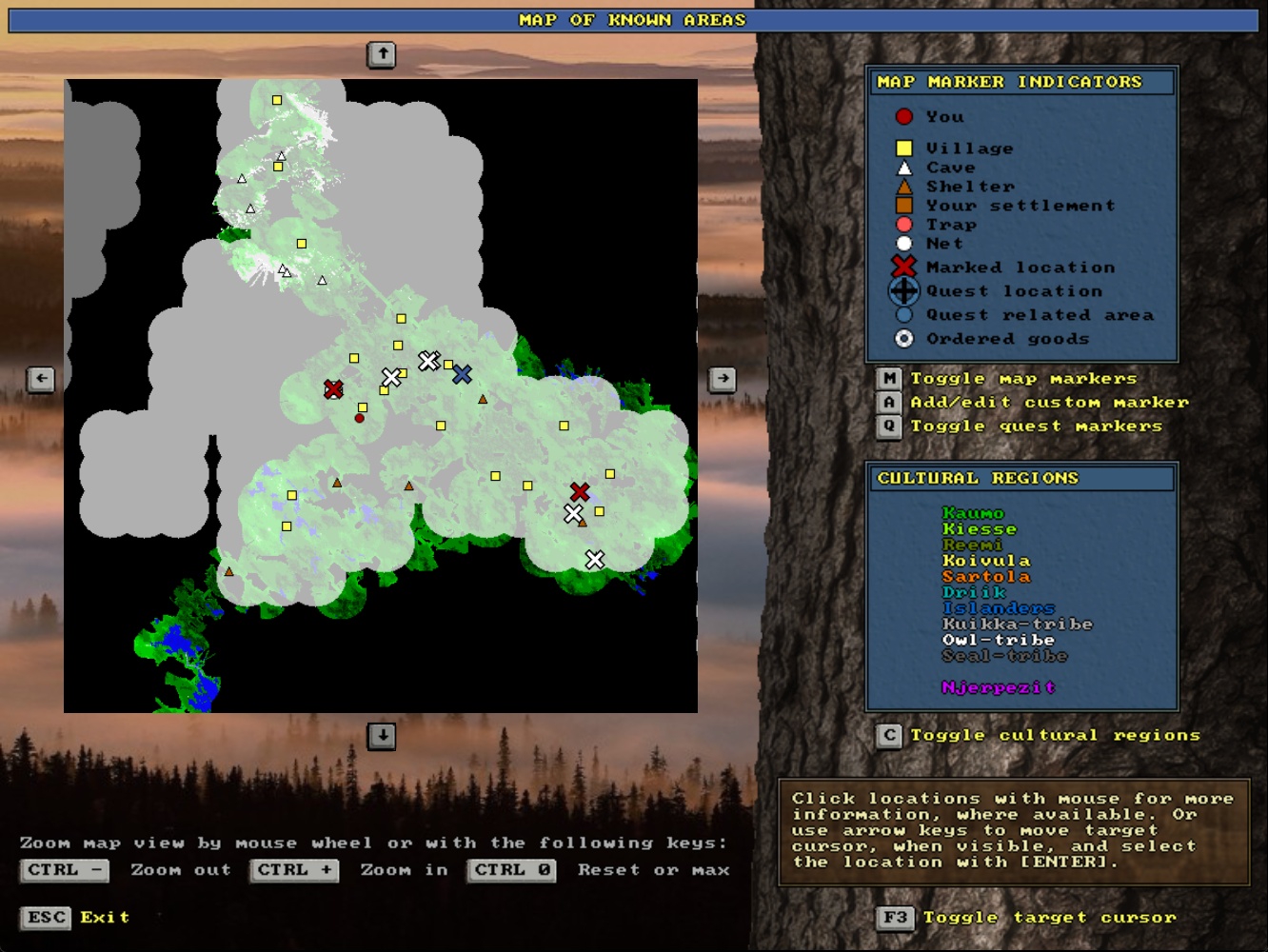Viewport: 1268px width, 952px height.
Task: Click the white X marker left of blue X
Action: click(x=428, y=361)
